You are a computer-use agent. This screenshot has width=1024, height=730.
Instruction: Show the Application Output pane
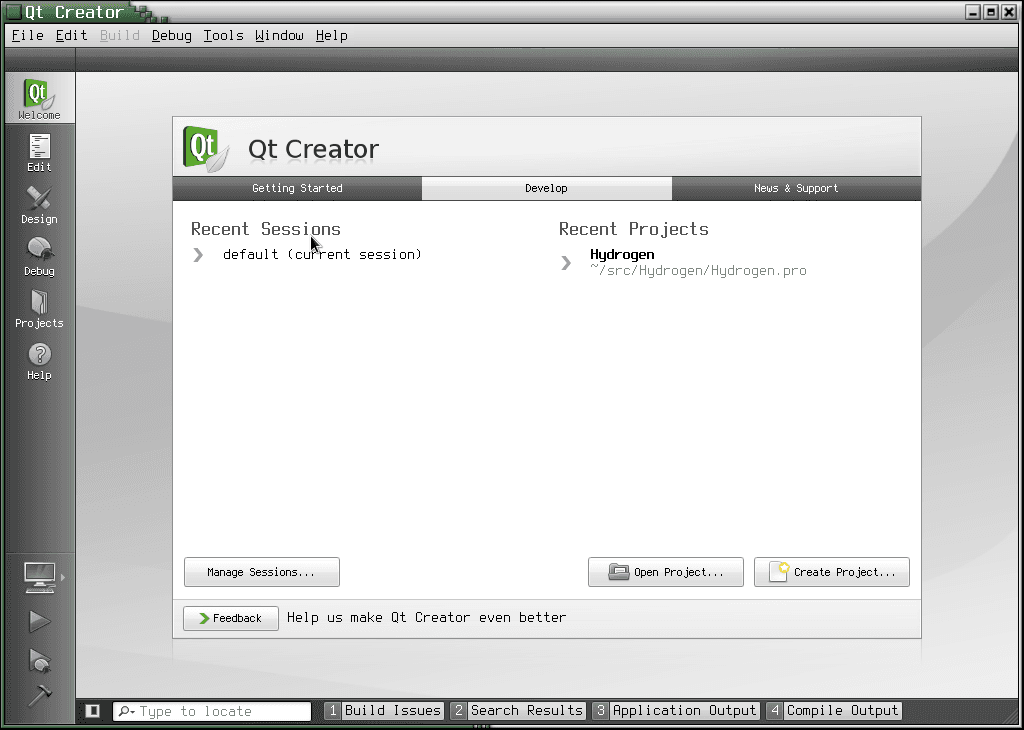[676, 710]
